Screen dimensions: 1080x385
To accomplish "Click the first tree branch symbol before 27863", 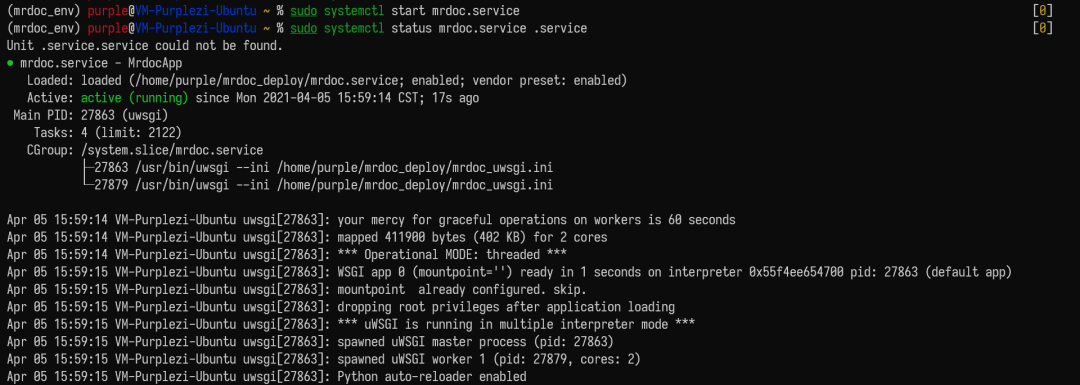I will coord(87,168).
